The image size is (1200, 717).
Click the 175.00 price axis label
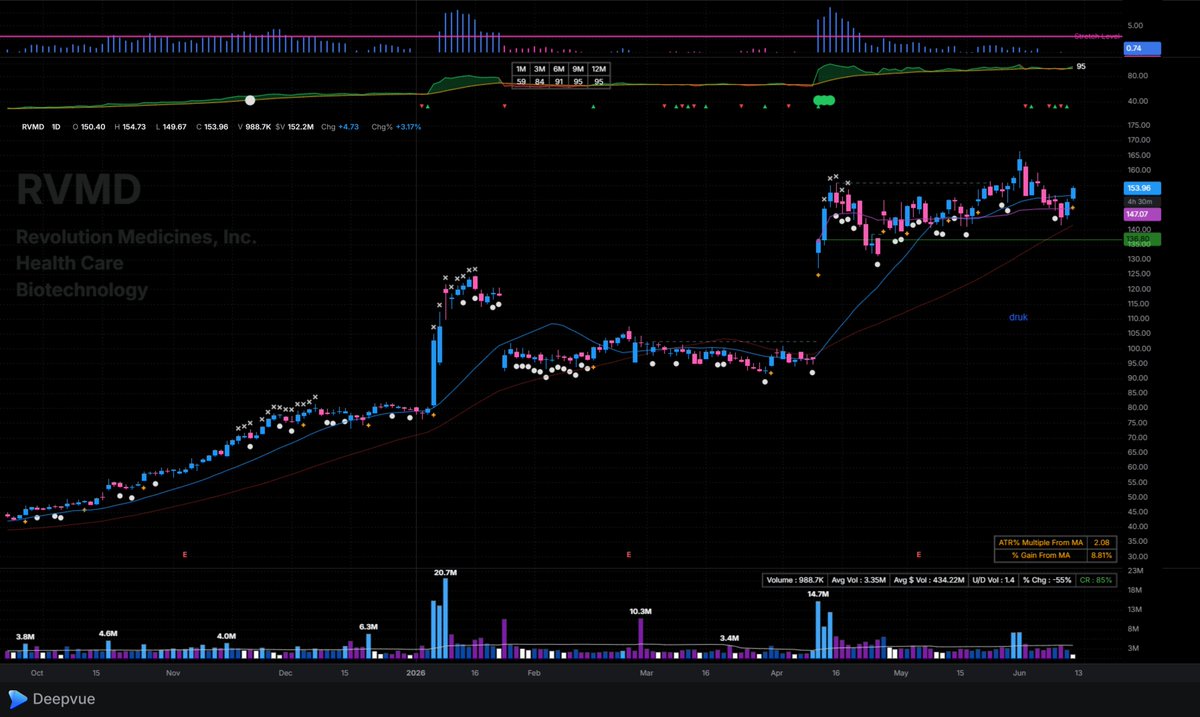click(1137, 126)
